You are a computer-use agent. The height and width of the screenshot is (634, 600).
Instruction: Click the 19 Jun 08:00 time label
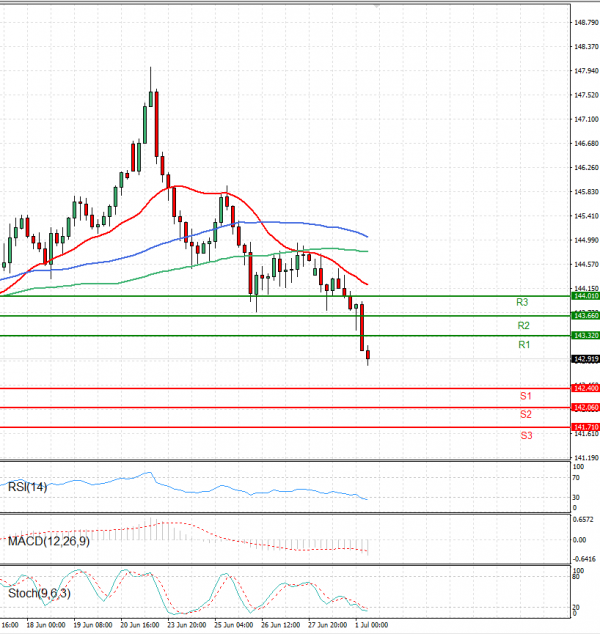(93, 625)
